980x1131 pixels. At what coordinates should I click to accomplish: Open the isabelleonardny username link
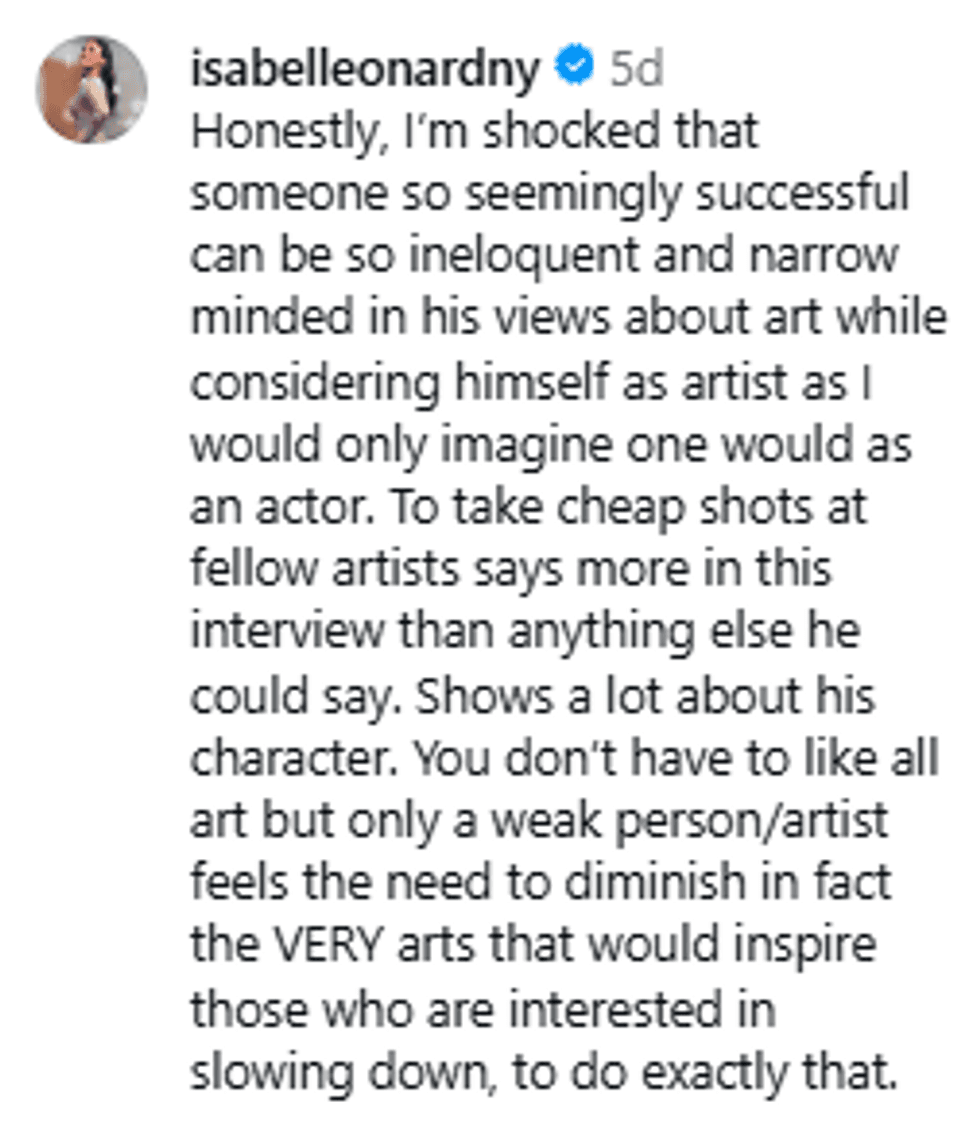pyautogui.click(x=365, y=68)
